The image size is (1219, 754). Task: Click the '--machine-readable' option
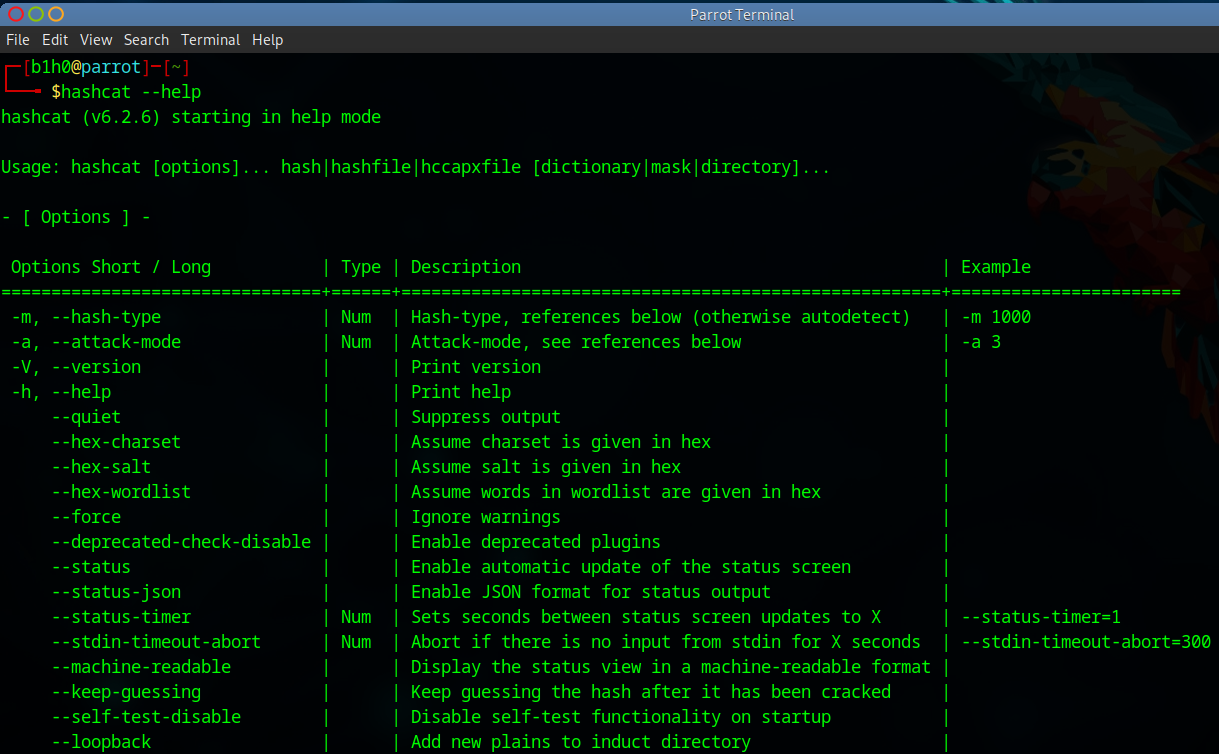(141, 667)
